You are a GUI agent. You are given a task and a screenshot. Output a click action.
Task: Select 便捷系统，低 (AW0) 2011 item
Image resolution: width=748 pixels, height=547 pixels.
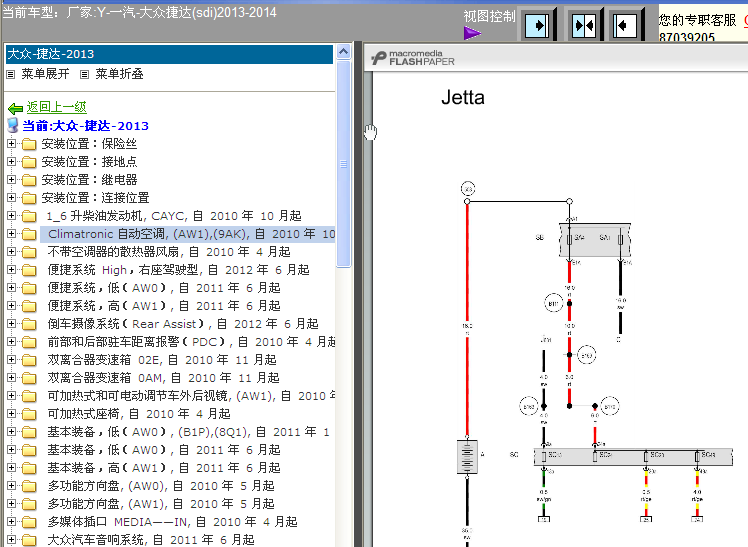pos(164,288)
